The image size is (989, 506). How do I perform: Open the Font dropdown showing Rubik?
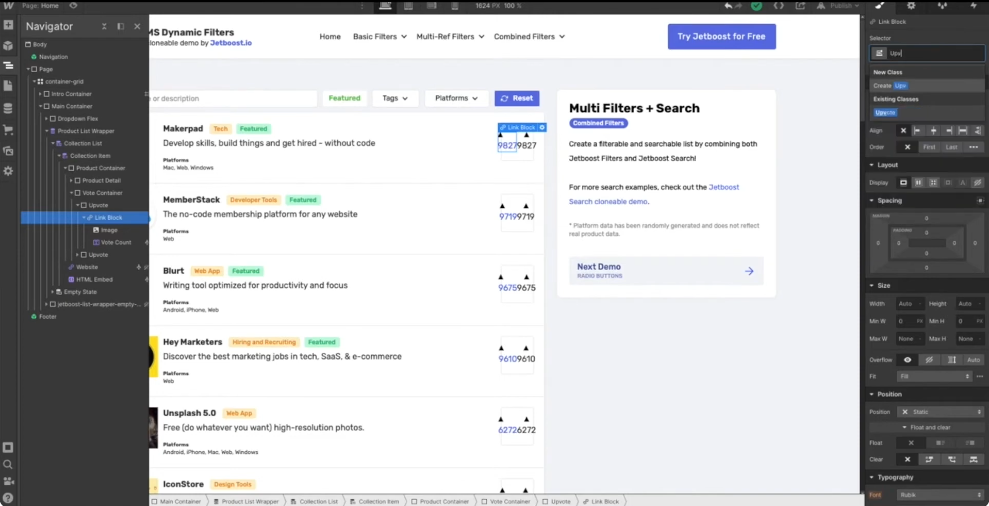(x=940, y=495)
